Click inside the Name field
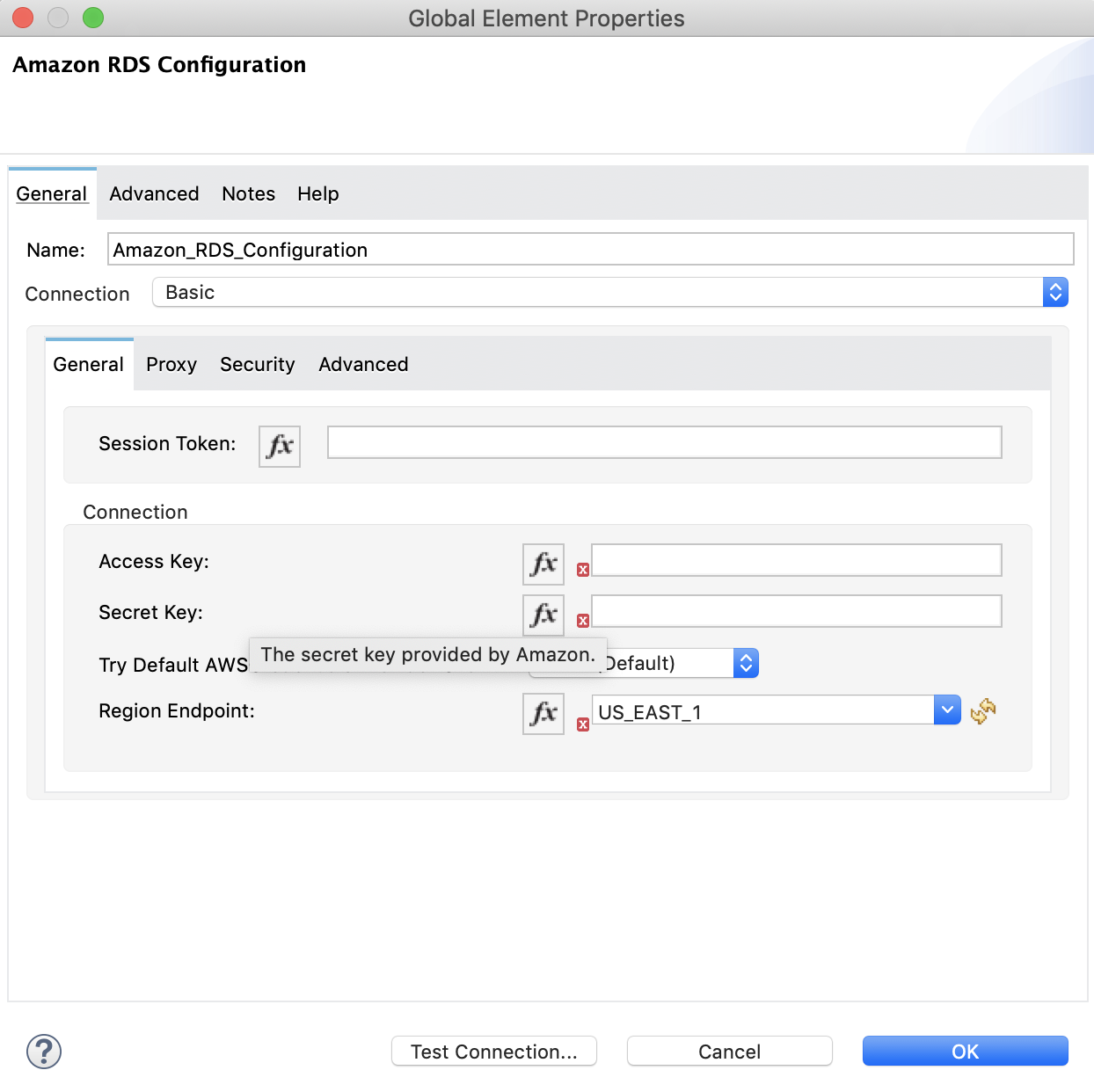The height and width of the screenshot is (1092, 1094). [x=589, y=249]
